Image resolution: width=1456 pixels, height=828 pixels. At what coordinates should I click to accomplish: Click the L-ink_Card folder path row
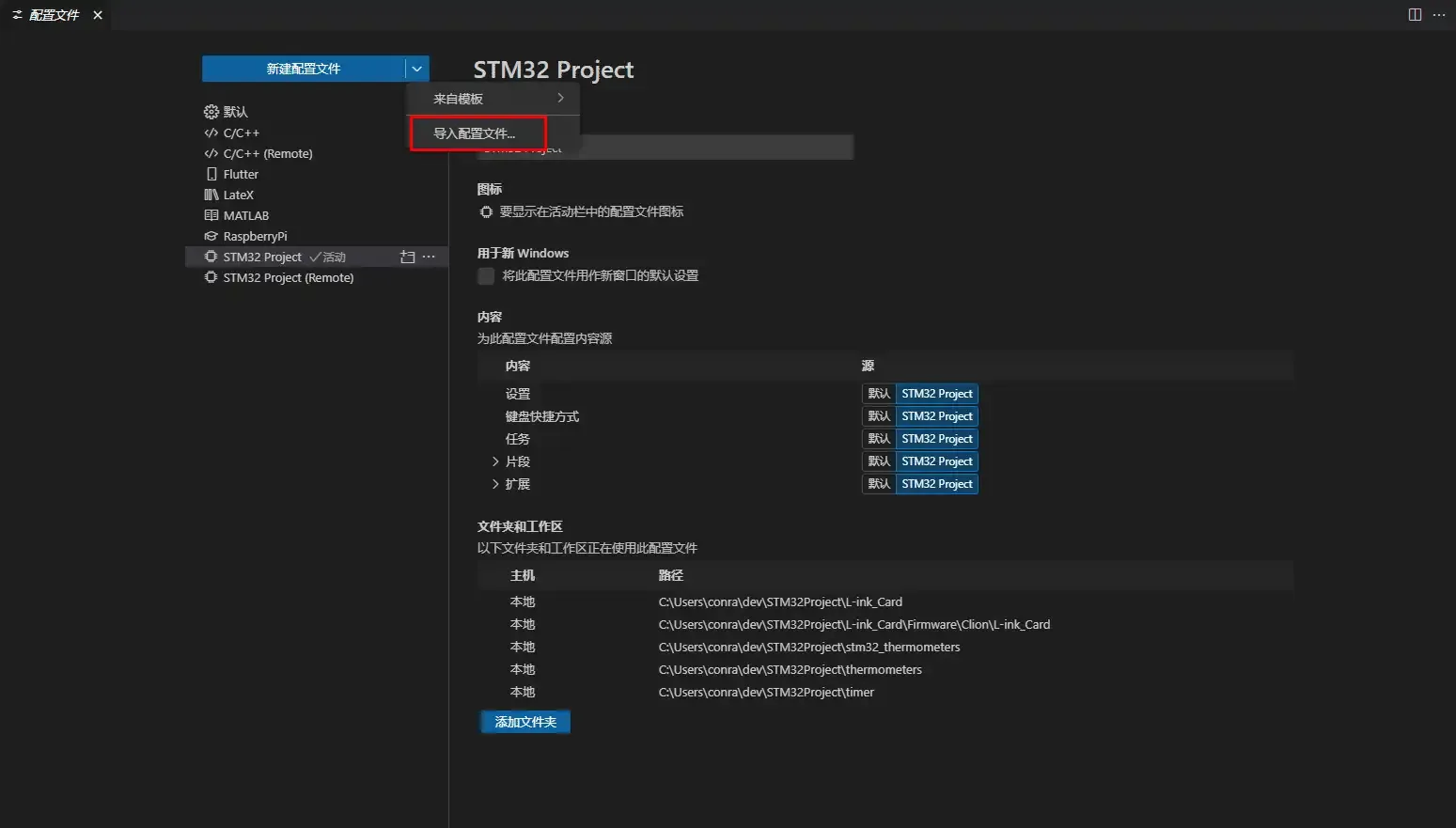tap(885, 601)
